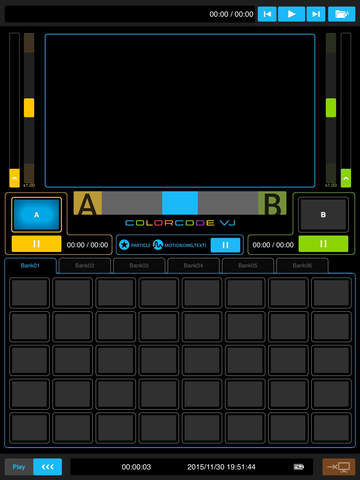Viewport: 360px width, 480px height.
Task: Switch to the Bank03 tab
Action: [x=139, y=266]
